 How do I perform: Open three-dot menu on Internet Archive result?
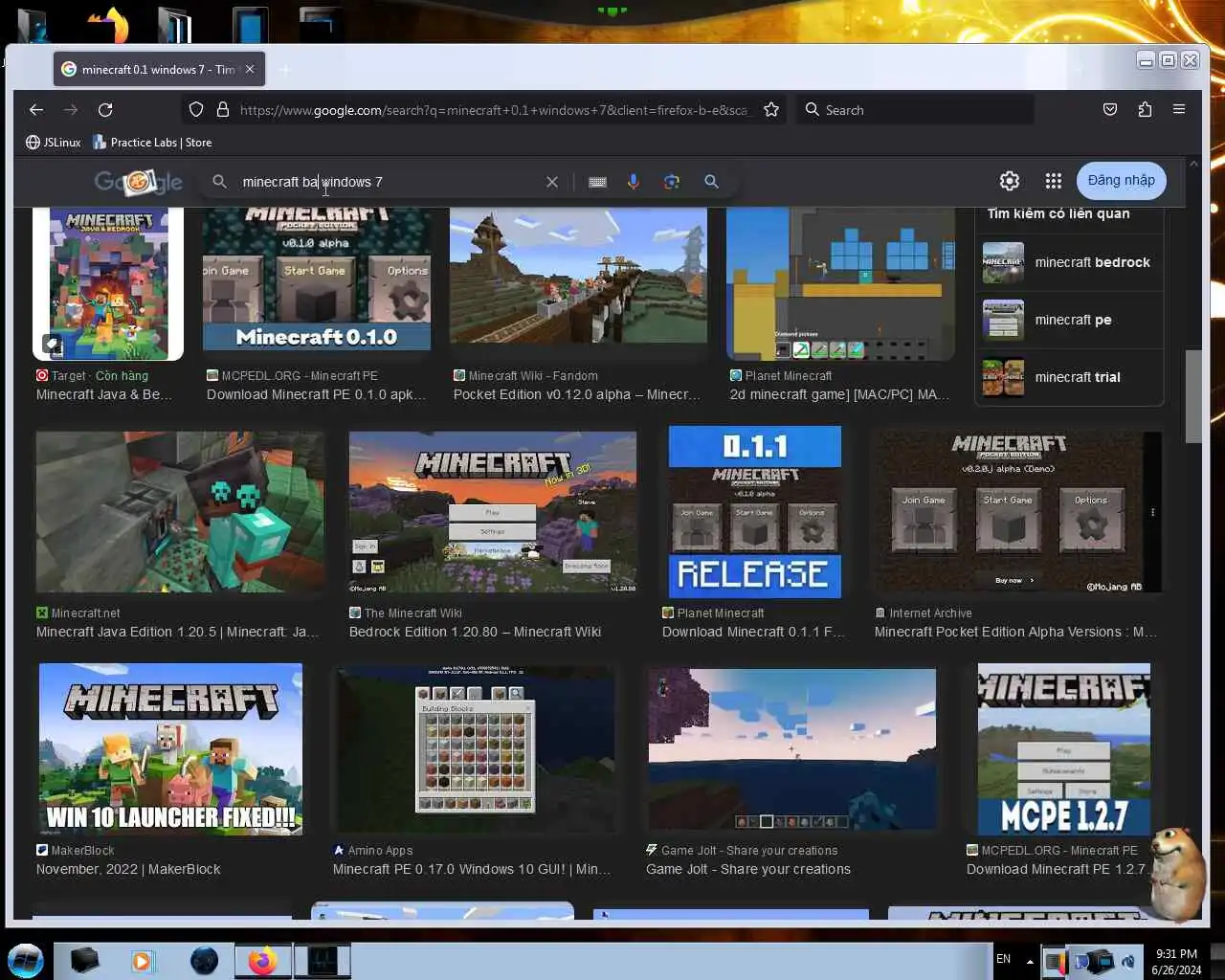[x=1152, y=512]
